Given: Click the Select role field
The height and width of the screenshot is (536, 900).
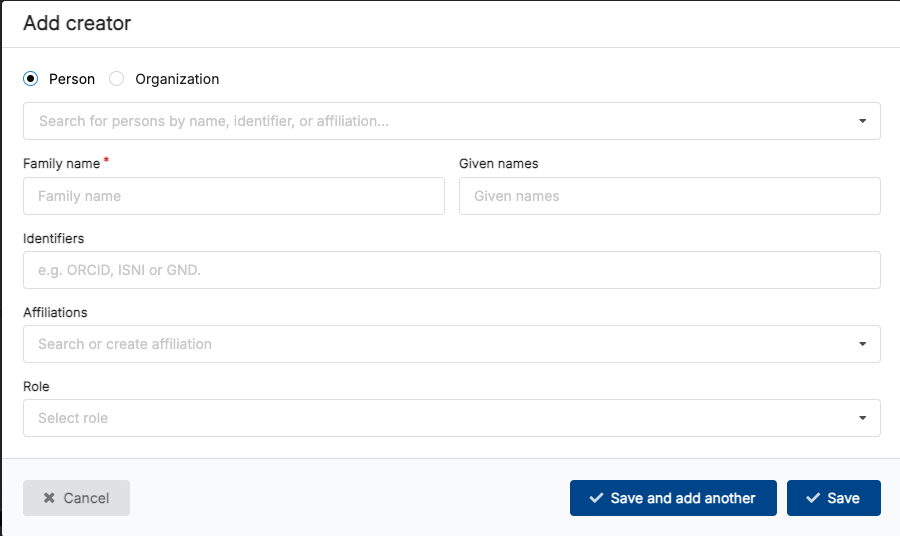Looking at the screenshot, I should [x=440, y=418].
